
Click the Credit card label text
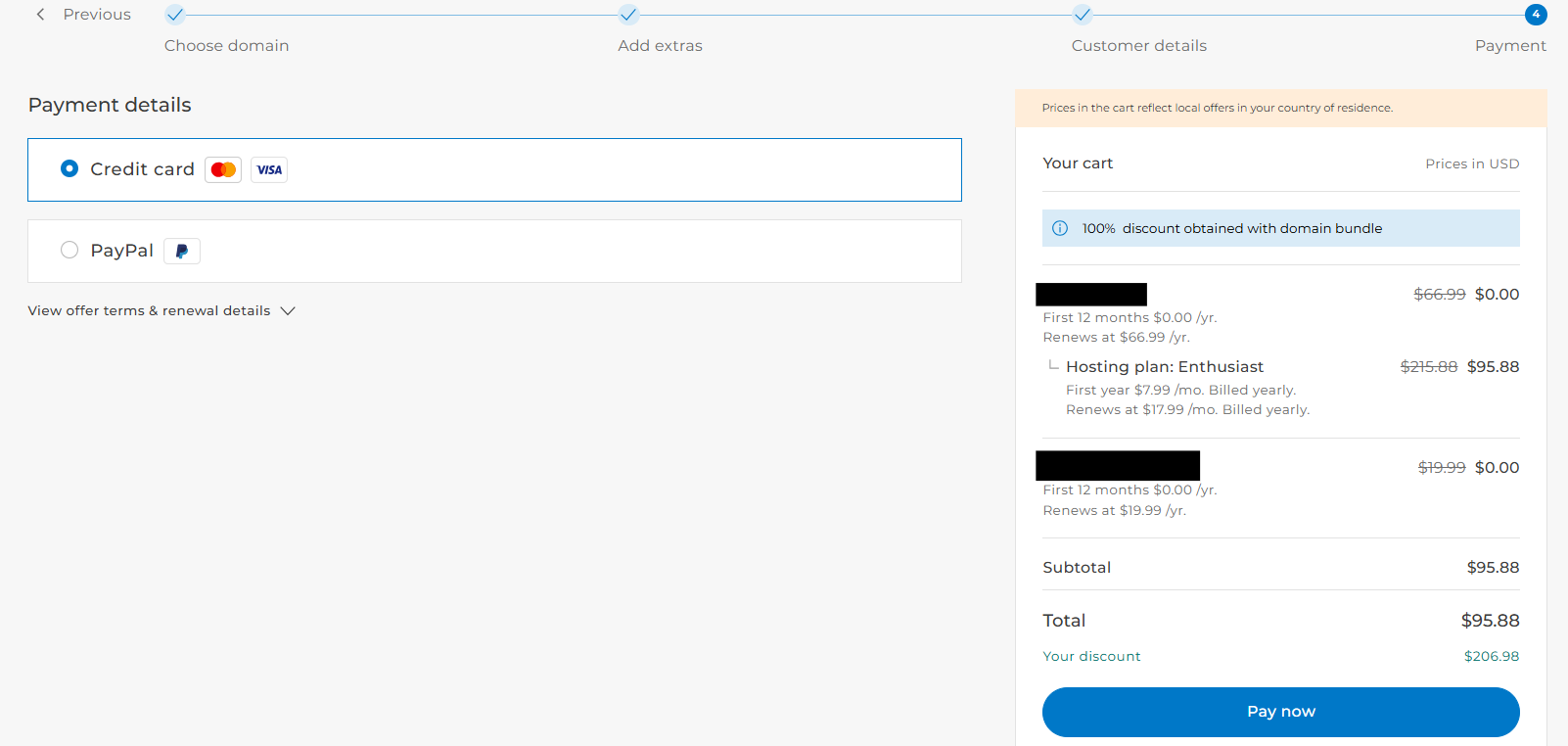point(142,169)
